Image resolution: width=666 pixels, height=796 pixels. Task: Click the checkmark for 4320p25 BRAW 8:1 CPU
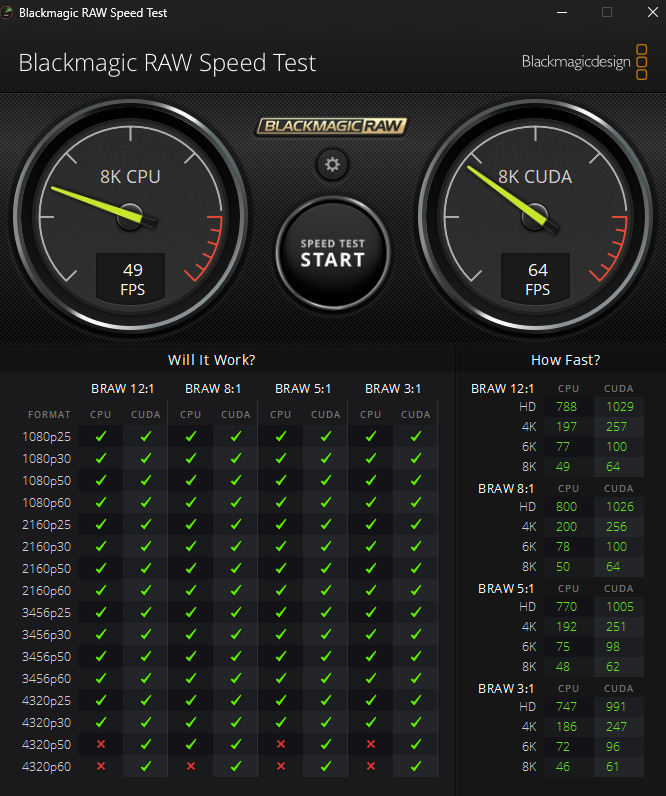[191, 700]
